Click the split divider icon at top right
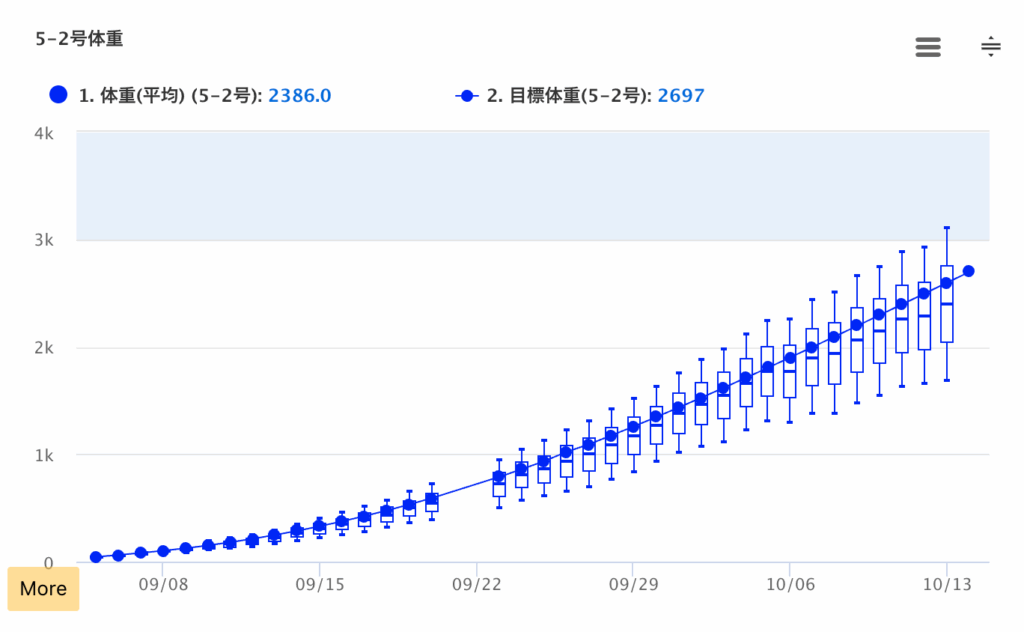 click(x=990, y=47)
